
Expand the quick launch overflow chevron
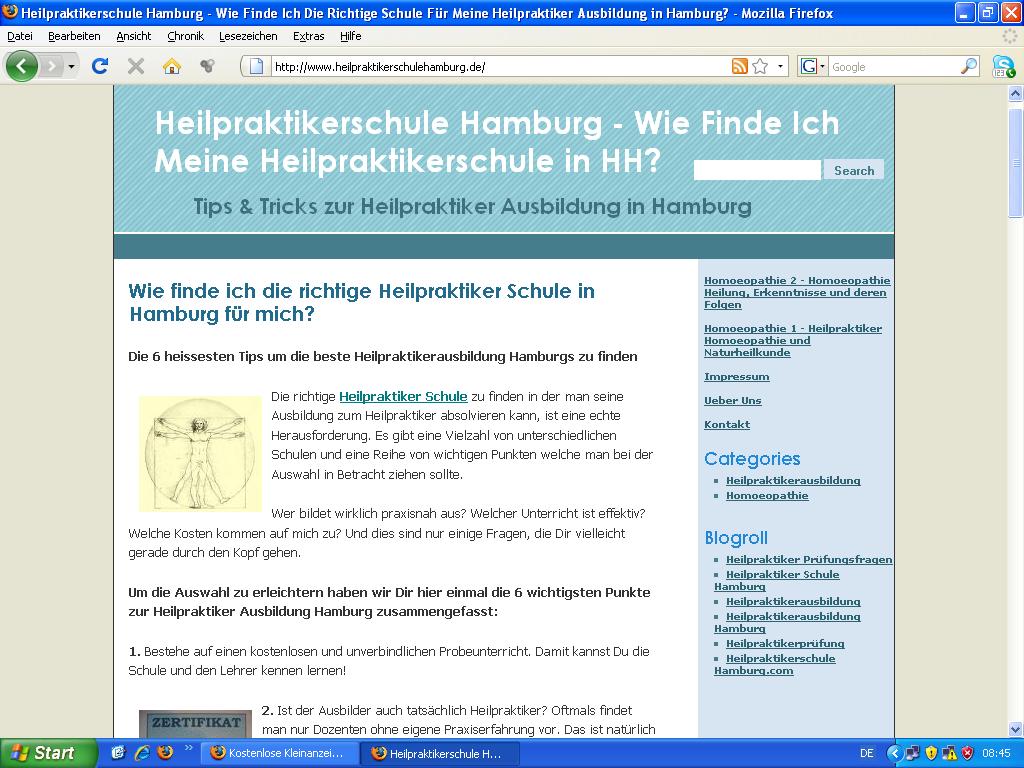click(189, 748)
